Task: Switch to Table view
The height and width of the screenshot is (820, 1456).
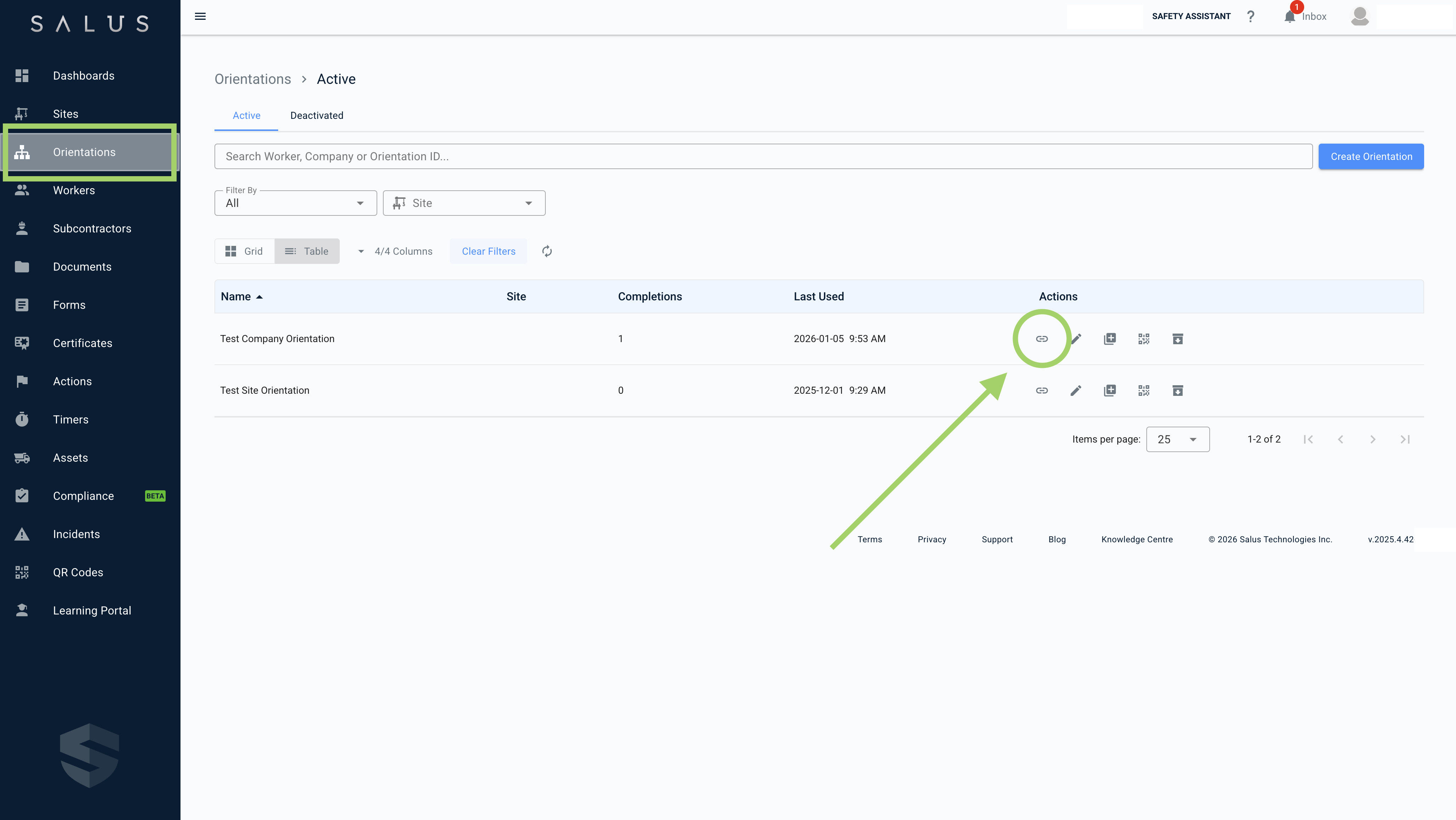Action: (307, 252)
